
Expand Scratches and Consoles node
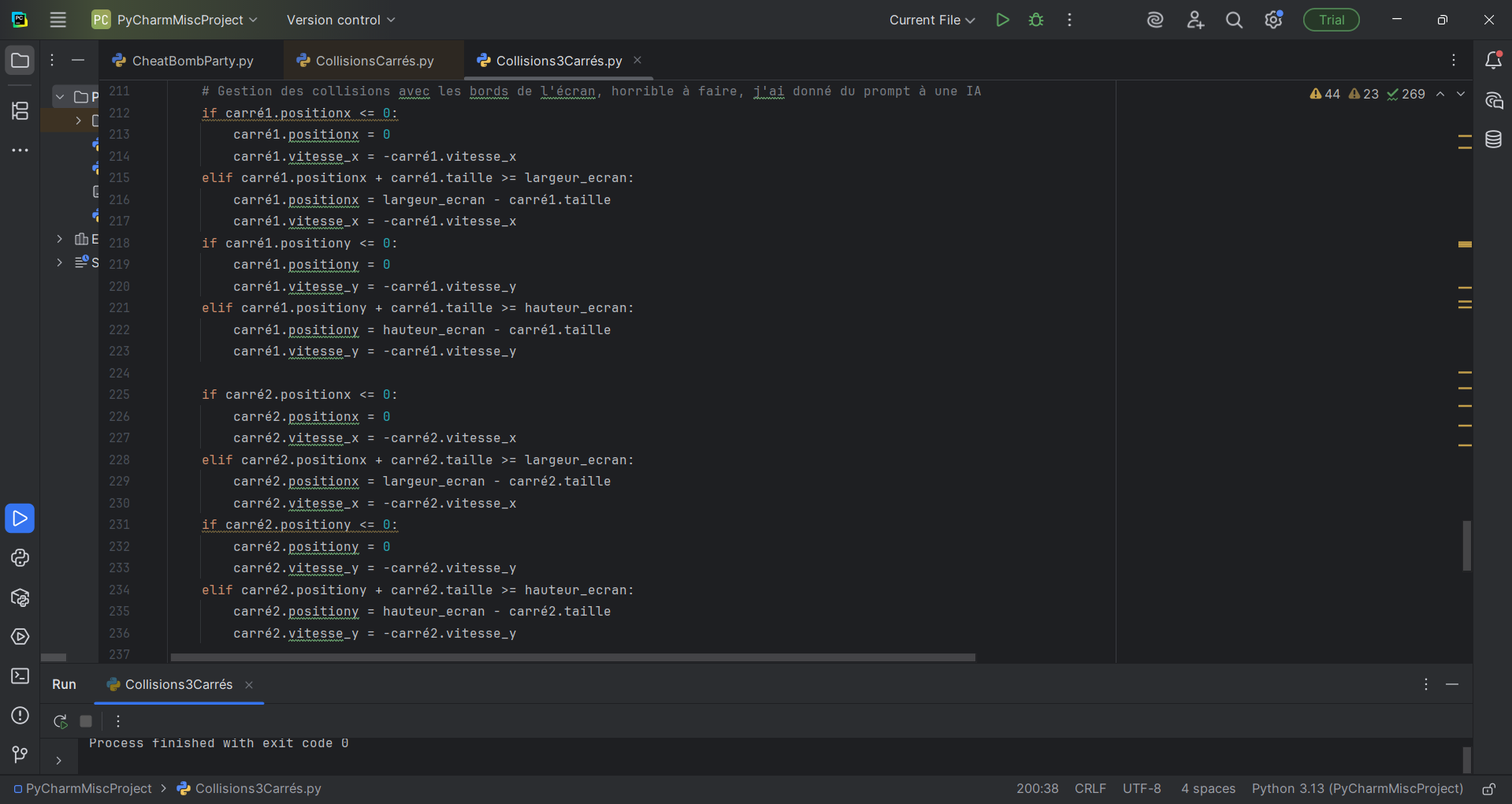60,262
